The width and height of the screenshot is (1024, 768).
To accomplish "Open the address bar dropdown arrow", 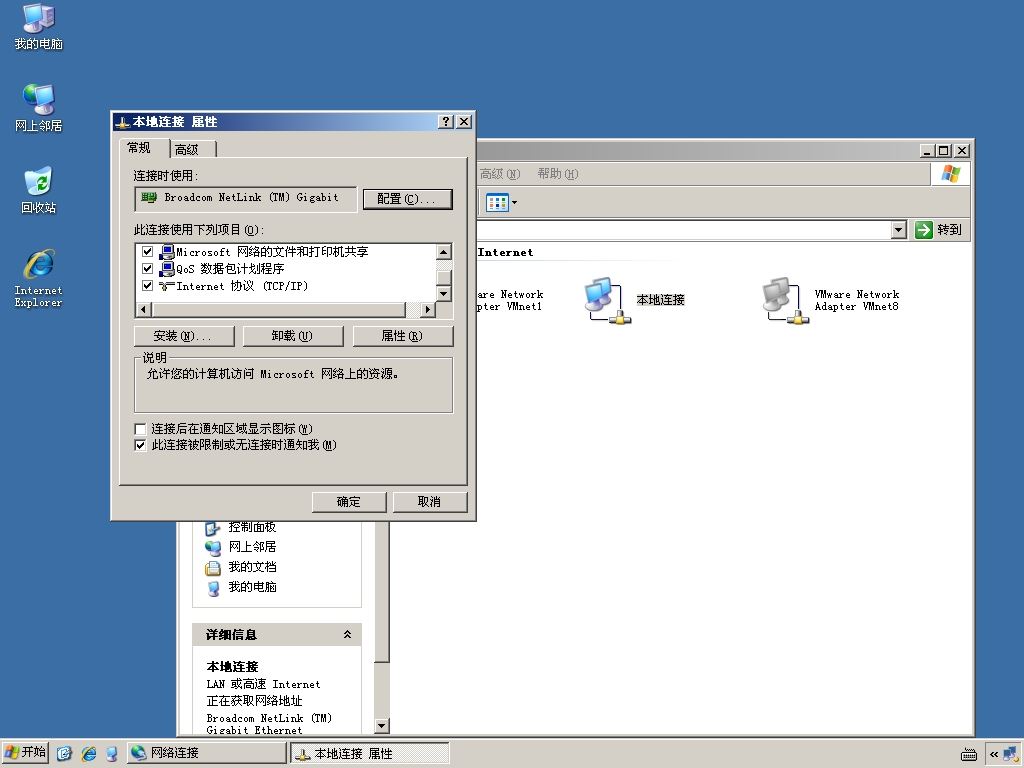I will tap(899, 230).
